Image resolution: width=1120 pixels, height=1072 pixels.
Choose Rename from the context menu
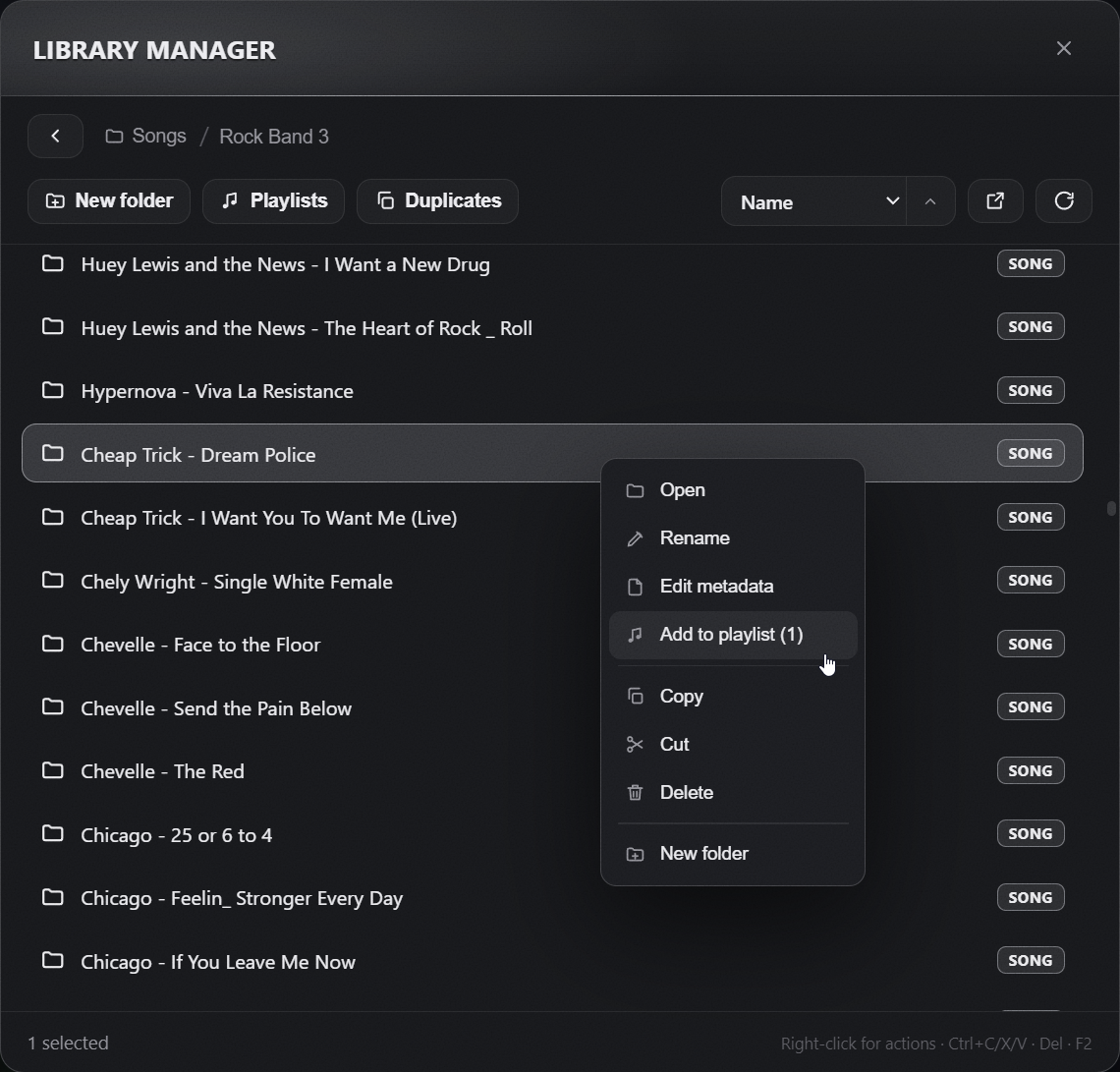(733, 537)
